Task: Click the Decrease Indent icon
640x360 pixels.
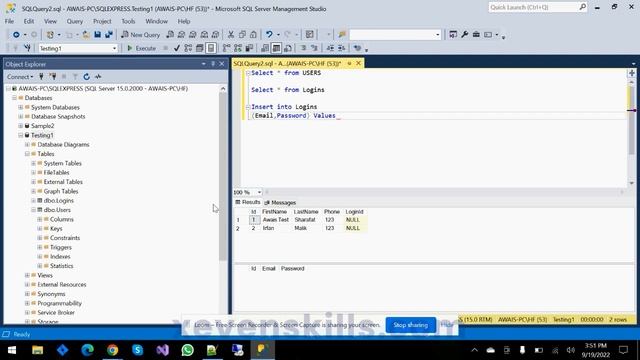Action: pos(330,48)
